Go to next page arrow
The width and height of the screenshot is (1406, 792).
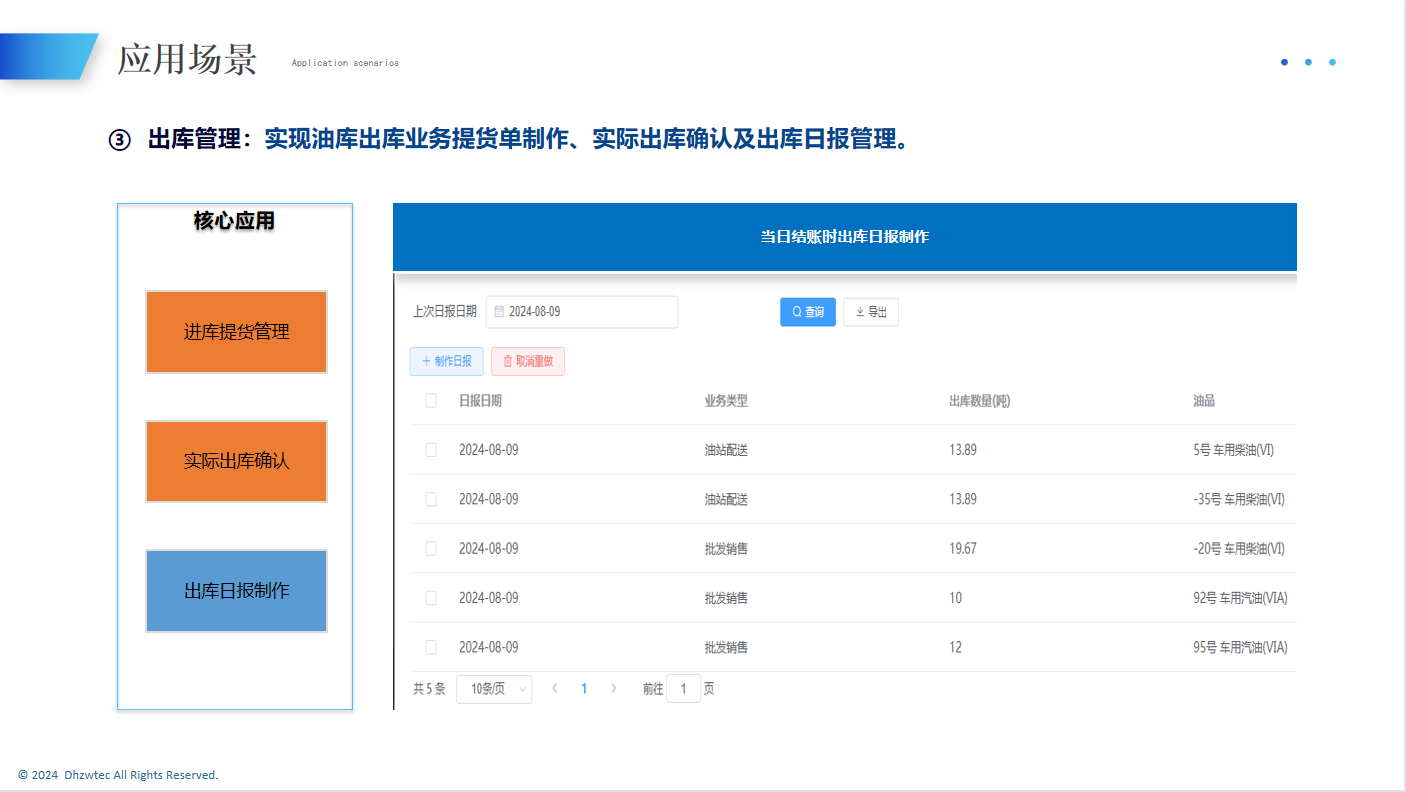[614, 688]
